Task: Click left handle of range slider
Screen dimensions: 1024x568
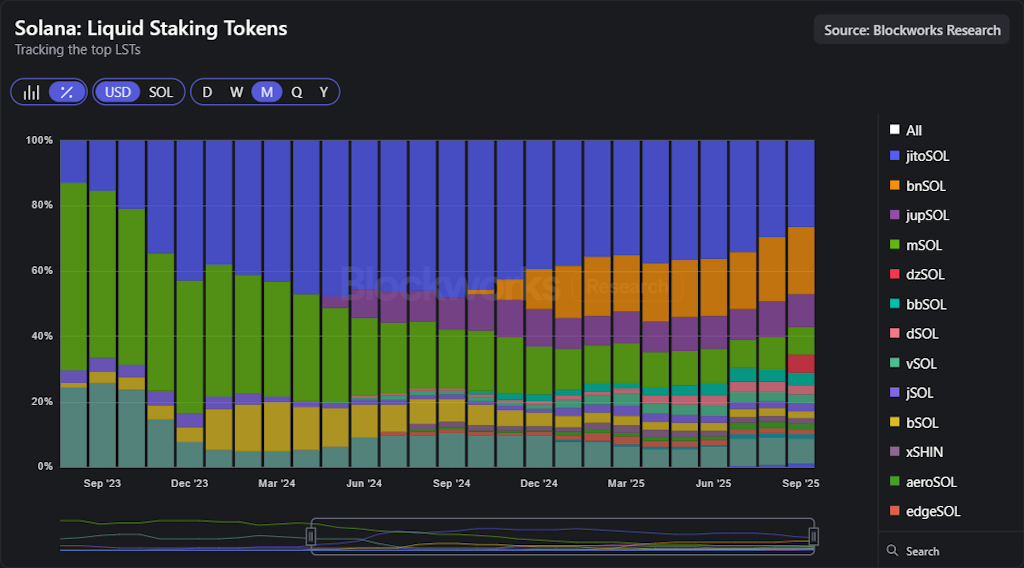Action: tap(311, 537)
